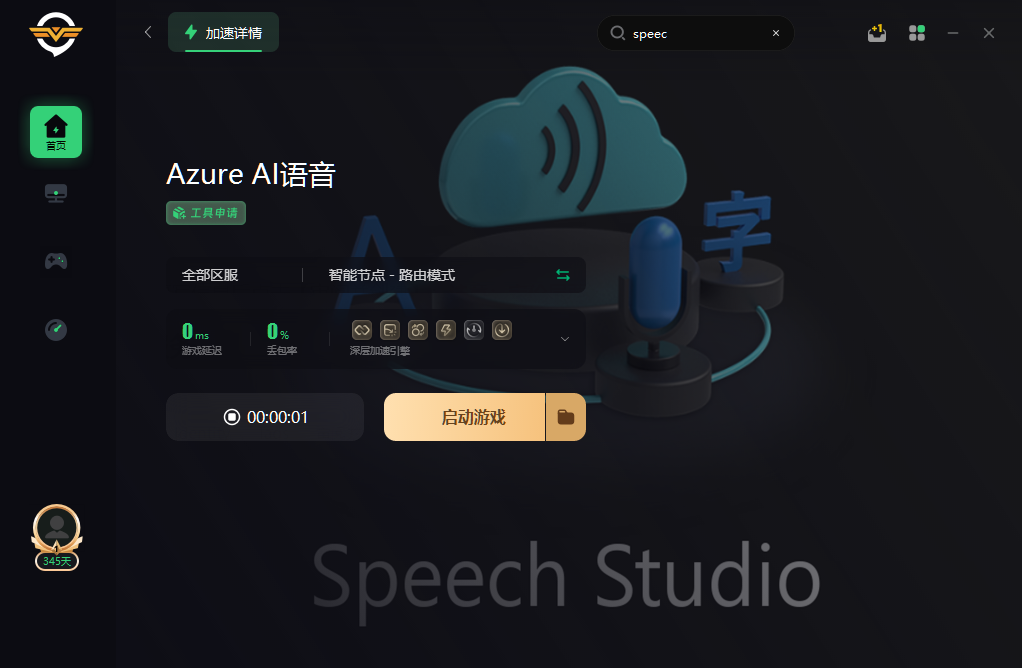Open the user avatar profile
The width and height of the screenshot is (1022, 668).
pos(57,528)
